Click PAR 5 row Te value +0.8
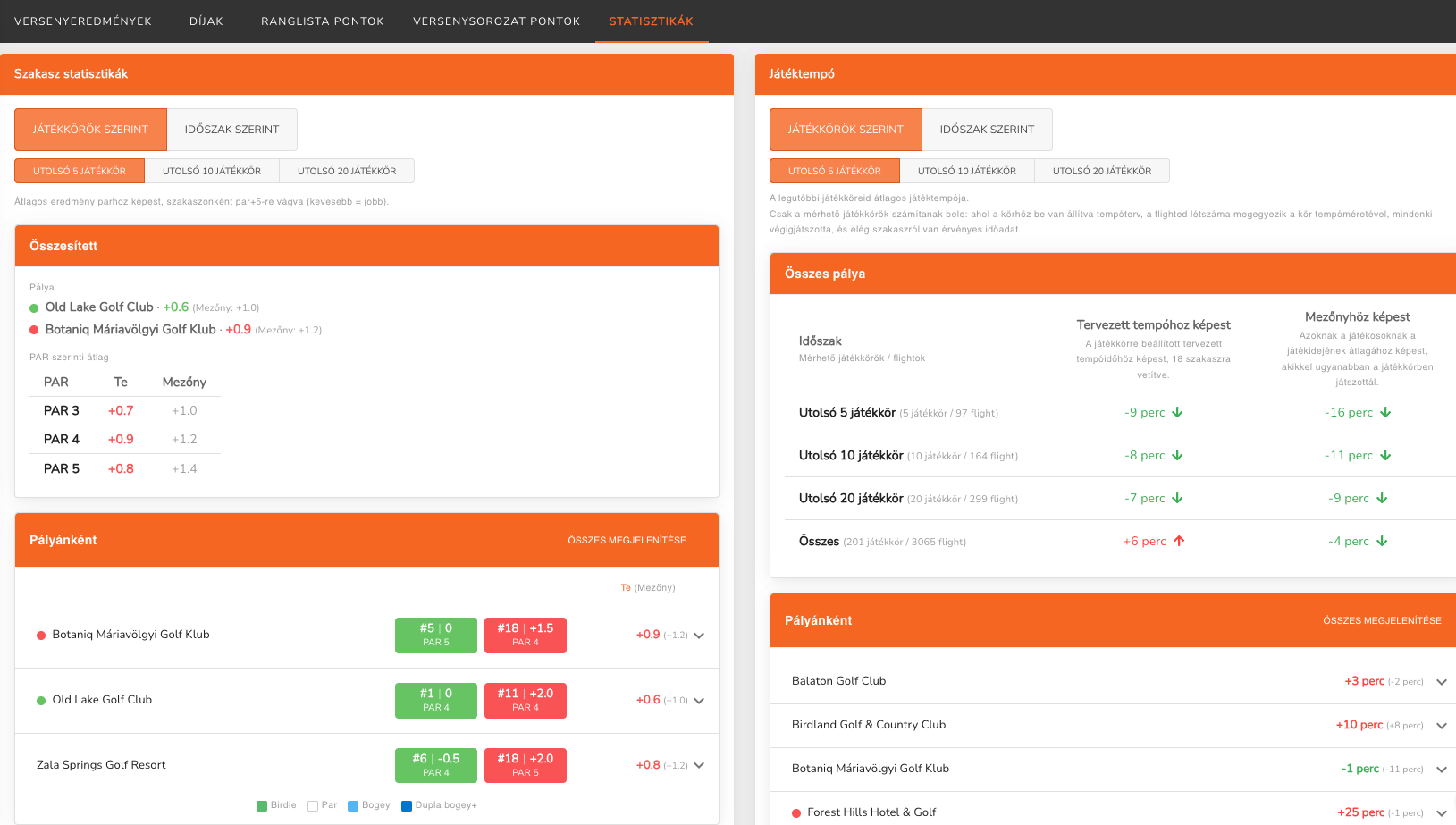Image resolution: width=1456 pixels, height=825 pixels. click(x=121, y=468)
